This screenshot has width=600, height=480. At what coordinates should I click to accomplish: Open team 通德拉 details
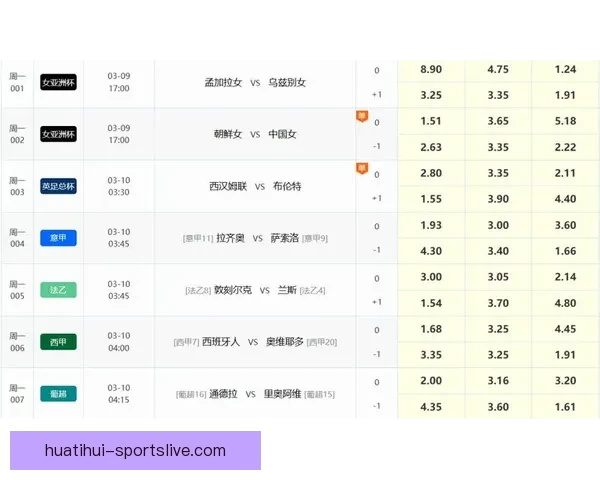(223, 394)
